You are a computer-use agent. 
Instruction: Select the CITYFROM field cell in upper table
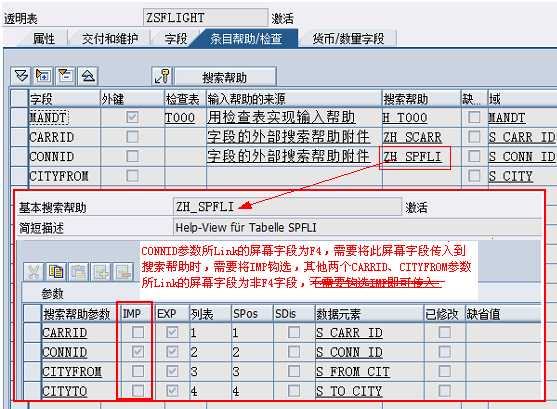[64, 176]
